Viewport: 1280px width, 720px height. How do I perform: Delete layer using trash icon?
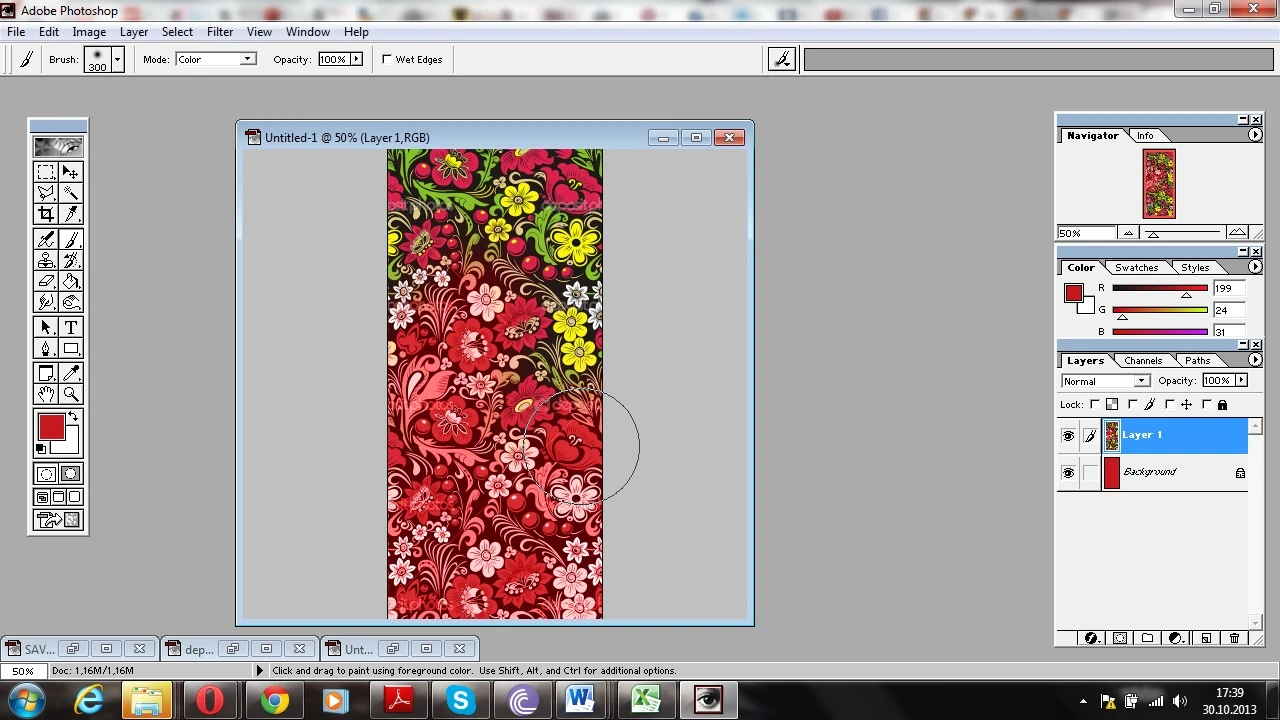click(x=1234, y=638)
